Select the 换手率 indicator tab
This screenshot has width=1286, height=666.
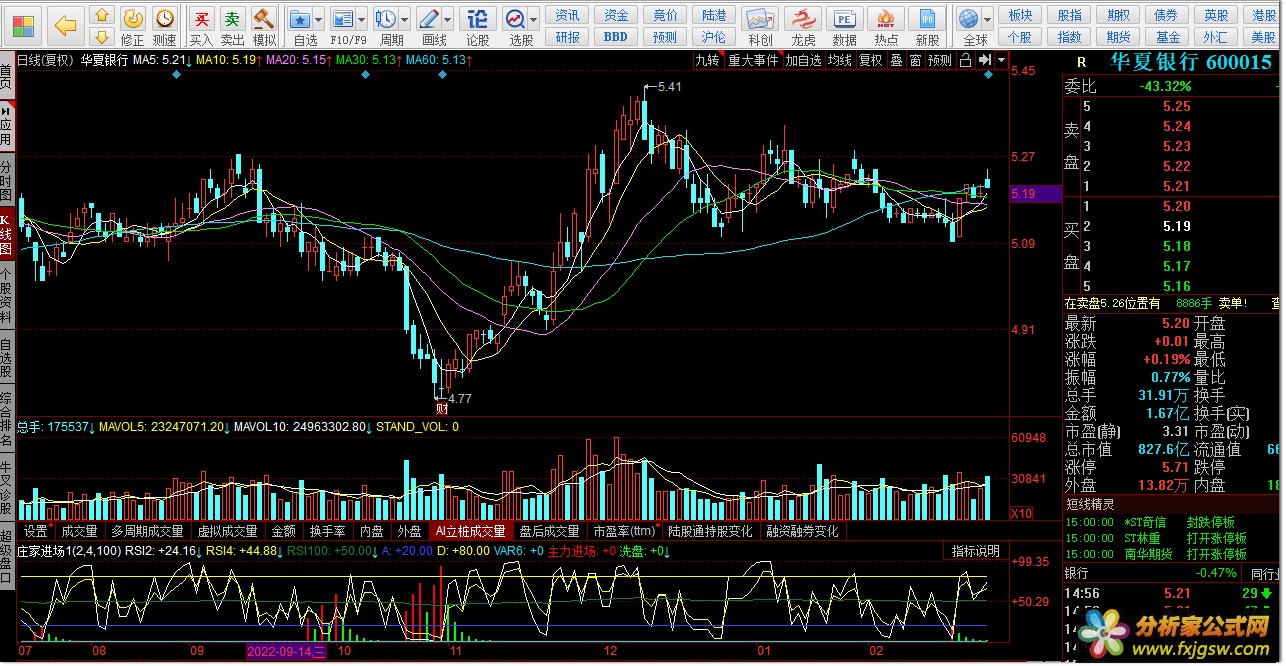point(327,531)
